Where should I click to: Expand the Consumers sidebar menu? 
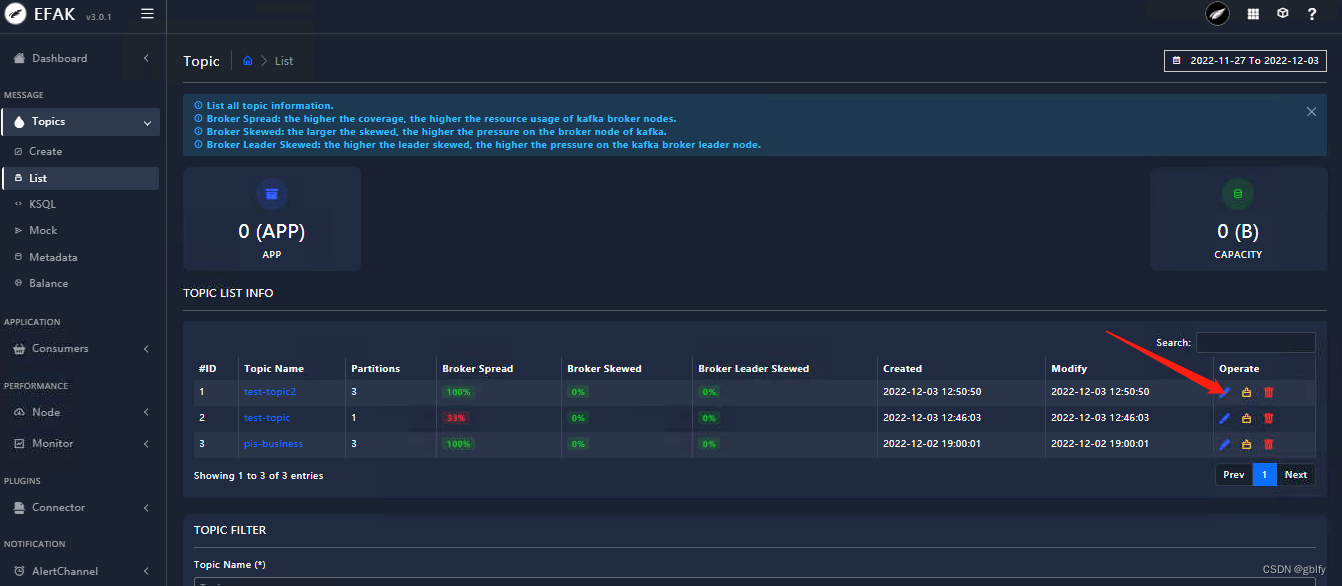click(x=80, y=349)
